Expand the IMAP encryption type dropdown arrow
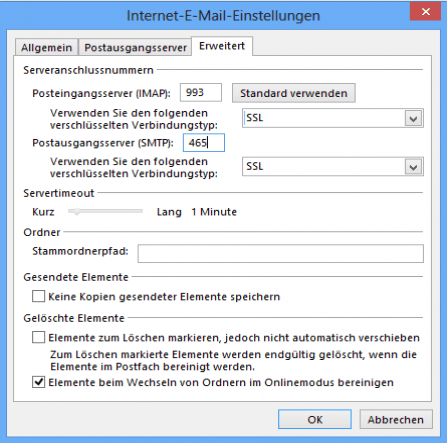 (413, 118)
